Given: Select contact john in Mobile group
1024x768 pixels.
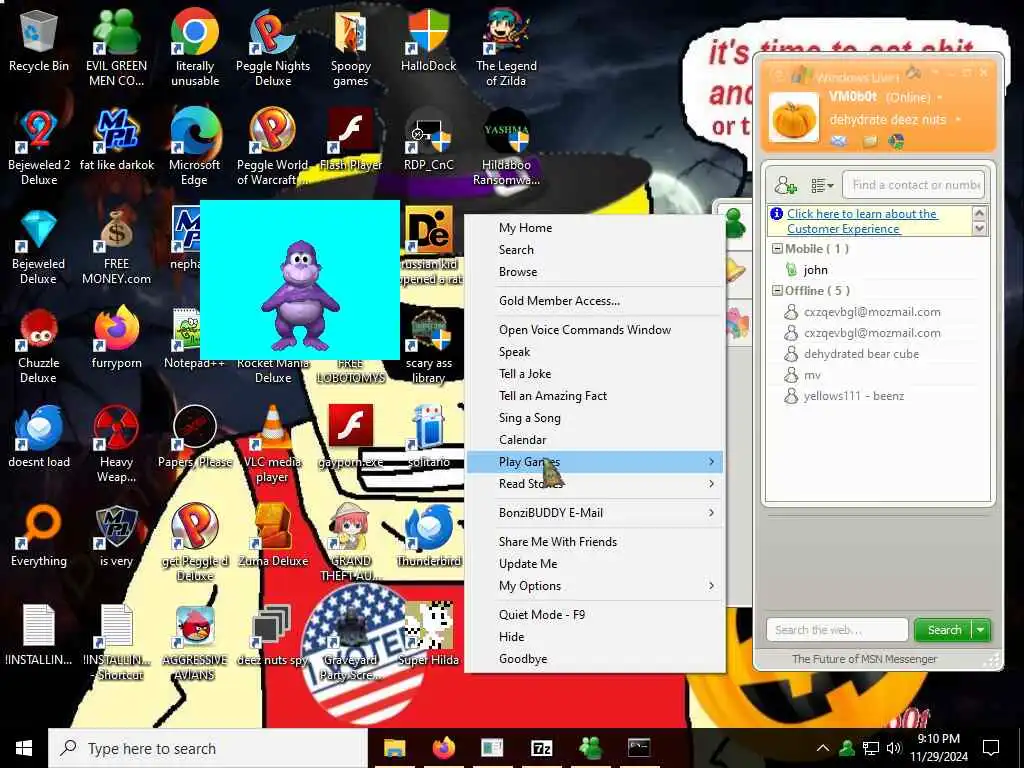Looking at the screenshot, I should [815, 270].
